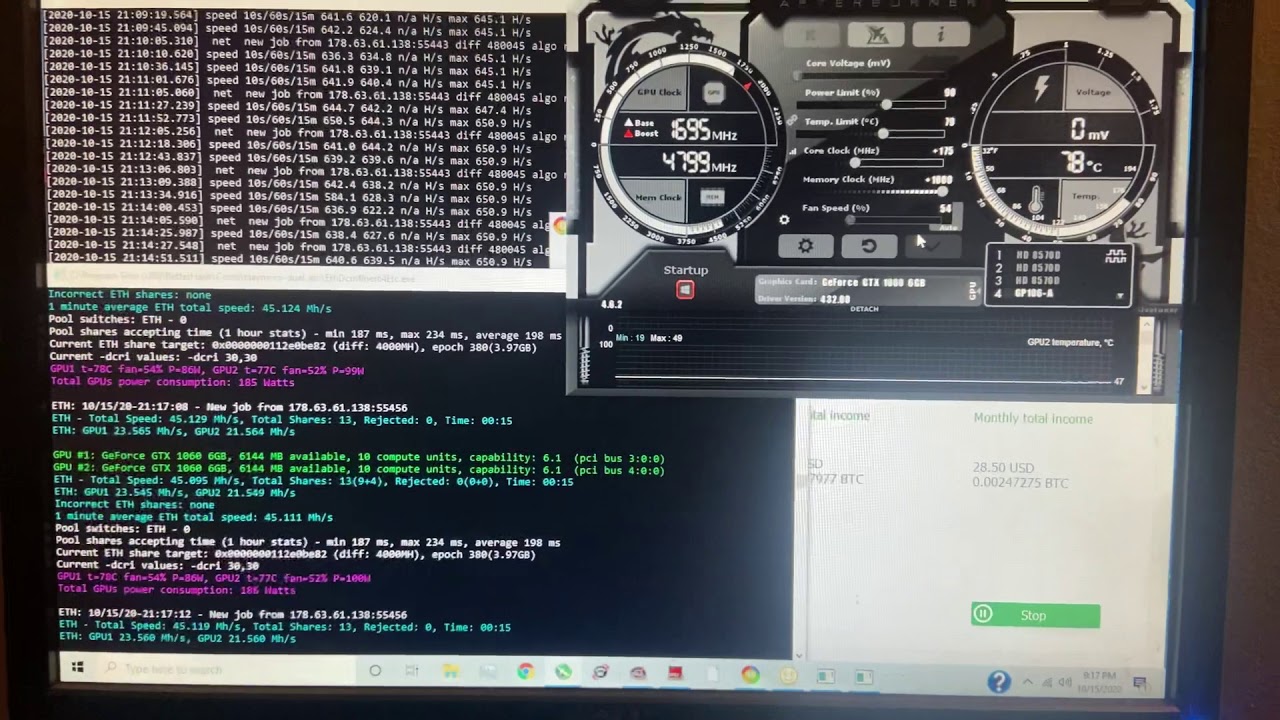Image resolution: width=1280 pixels, height=720 pixels.
Task: Click the Driver Version 432.00 text
Action: [x=804, y=299]
